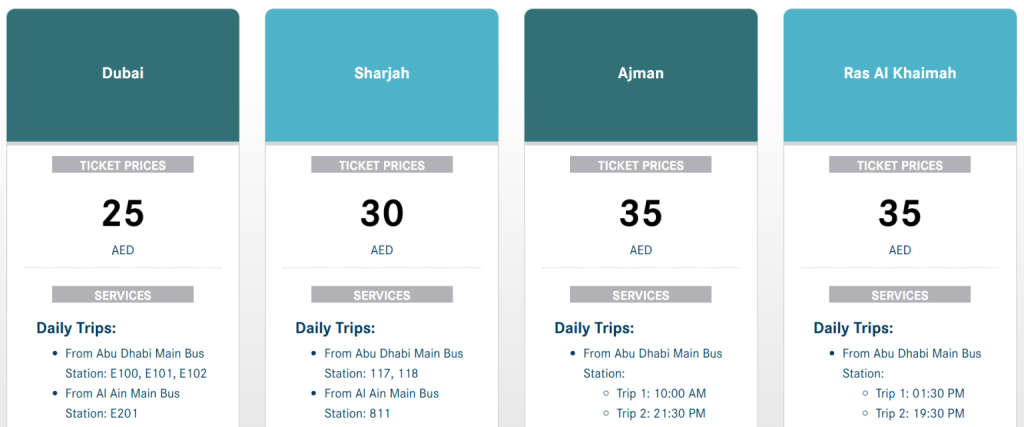
Task: Open the Ajman destination card header
Action: pyautogui.click(x=641, y=75)
